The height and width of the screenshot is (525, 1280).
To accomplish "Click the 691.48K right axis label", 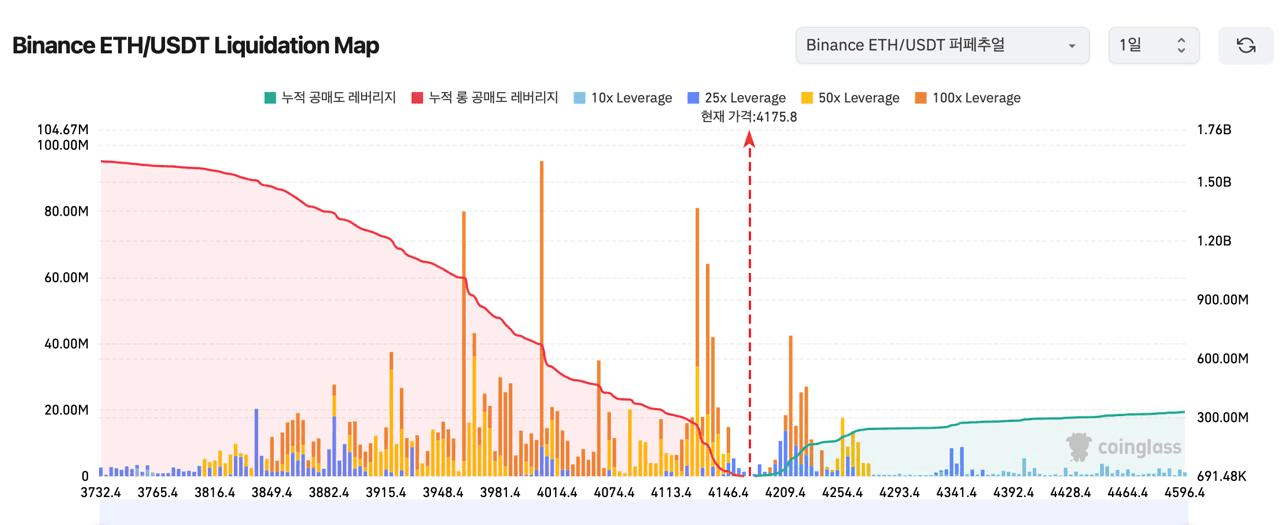I will [1220, 476].
